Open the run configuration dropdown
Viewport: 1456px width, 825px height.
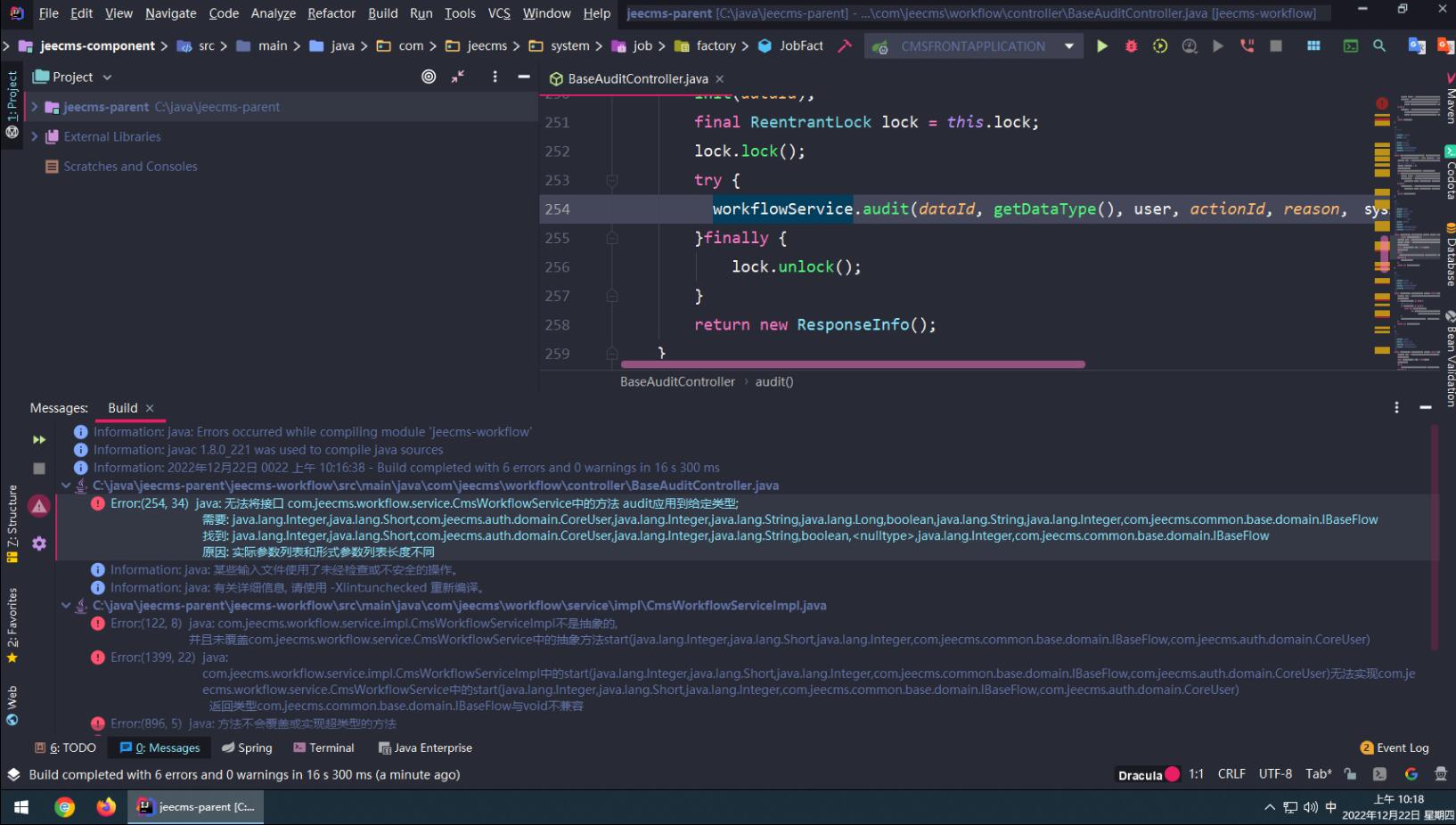click(x=1069, y=46)
